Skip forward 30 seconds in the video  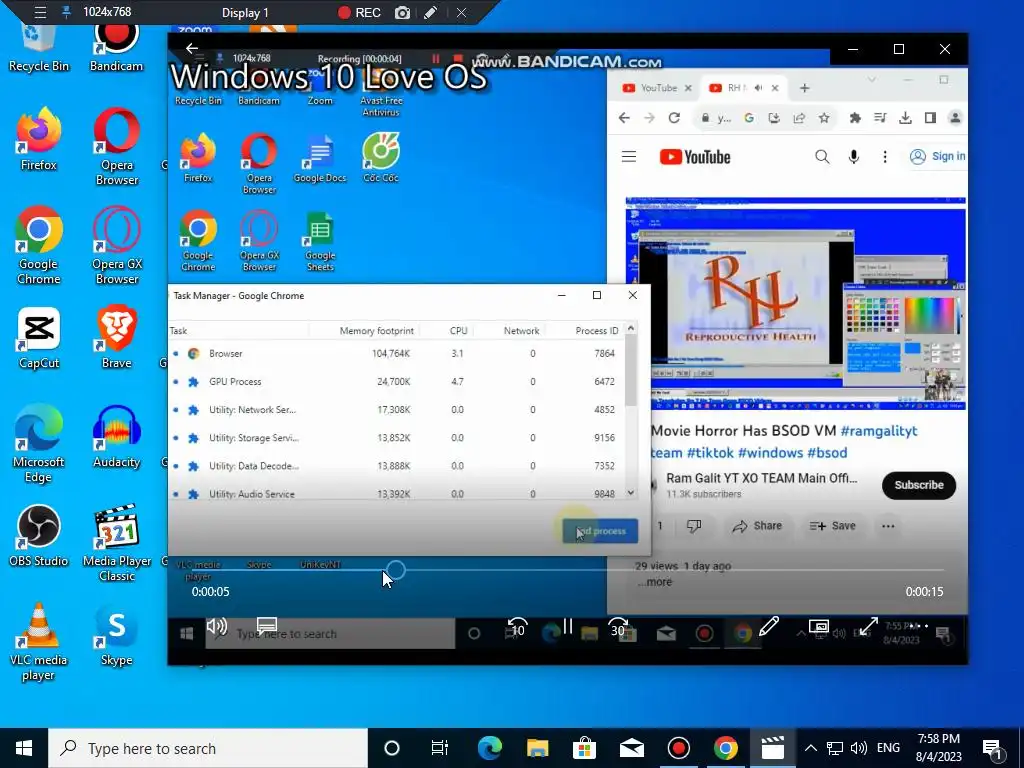click(x=618, y=628)
